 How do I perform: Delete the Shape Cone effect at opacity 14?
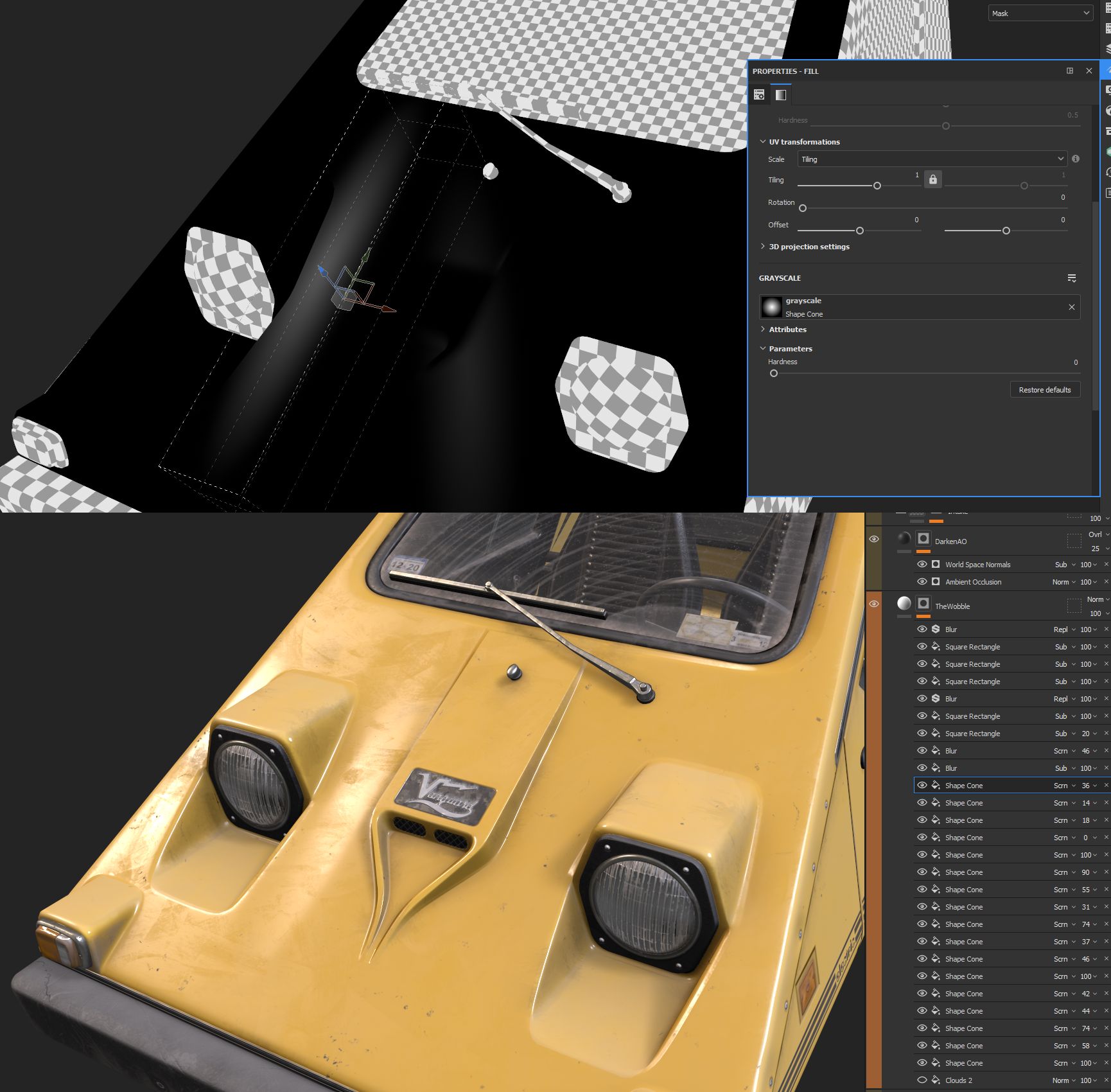click(x=1106, y=803)
